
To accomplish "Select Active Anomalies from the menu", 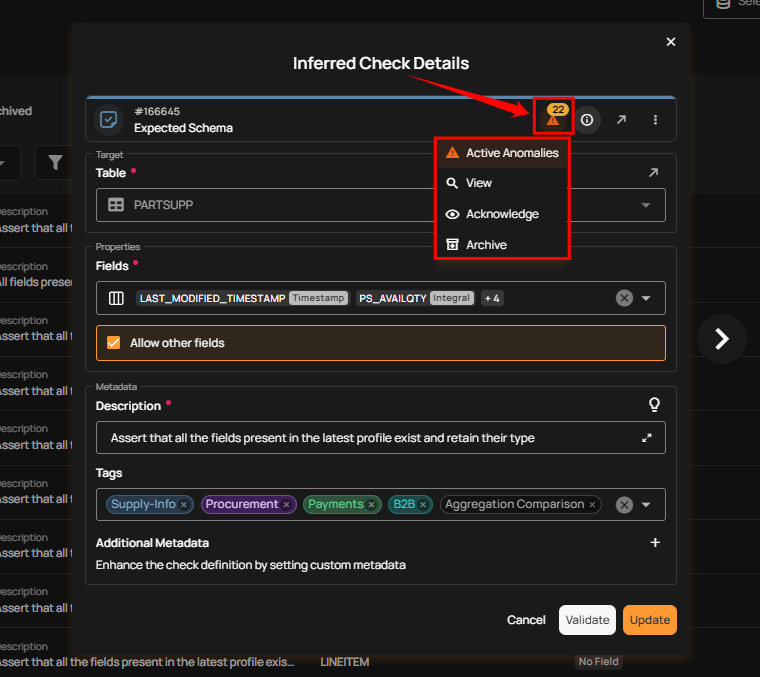I will (511, 153).
